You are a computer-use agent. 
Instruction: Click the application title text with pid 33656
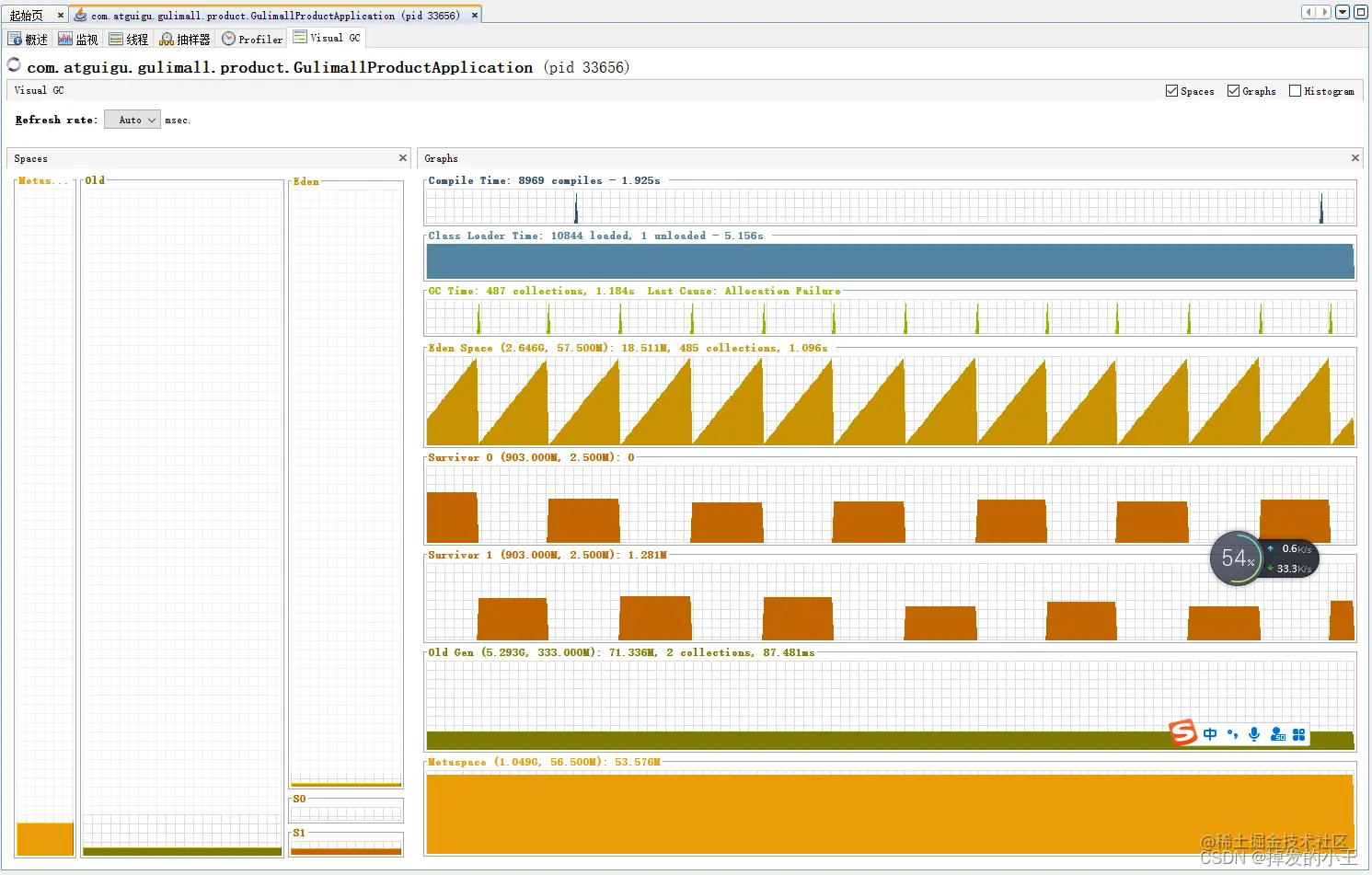pos(329,67)
